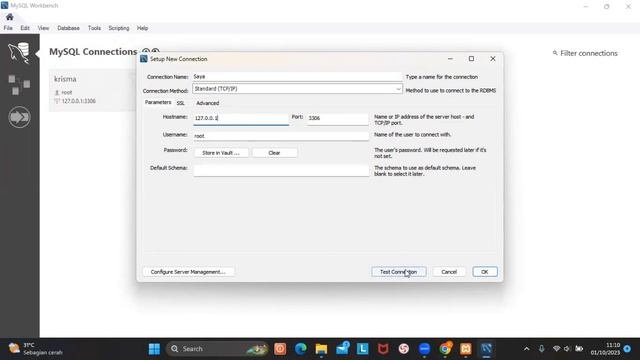Switch to the Advanced tab
The height and width of the screenshot is (360, 640).
coord(208,103)
